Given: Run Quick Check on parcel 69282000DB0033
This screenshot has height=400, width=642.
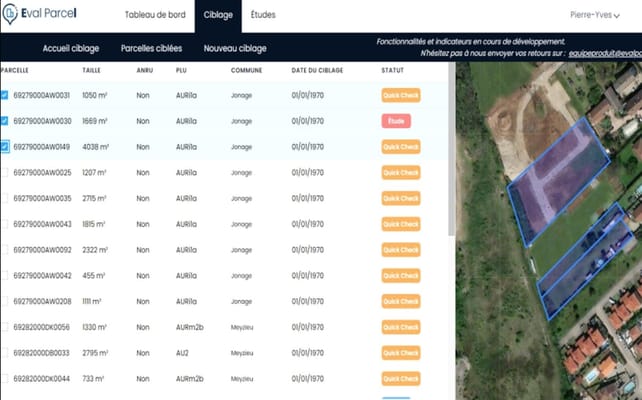Looking at the screenshot, I should tap(401, 353).
